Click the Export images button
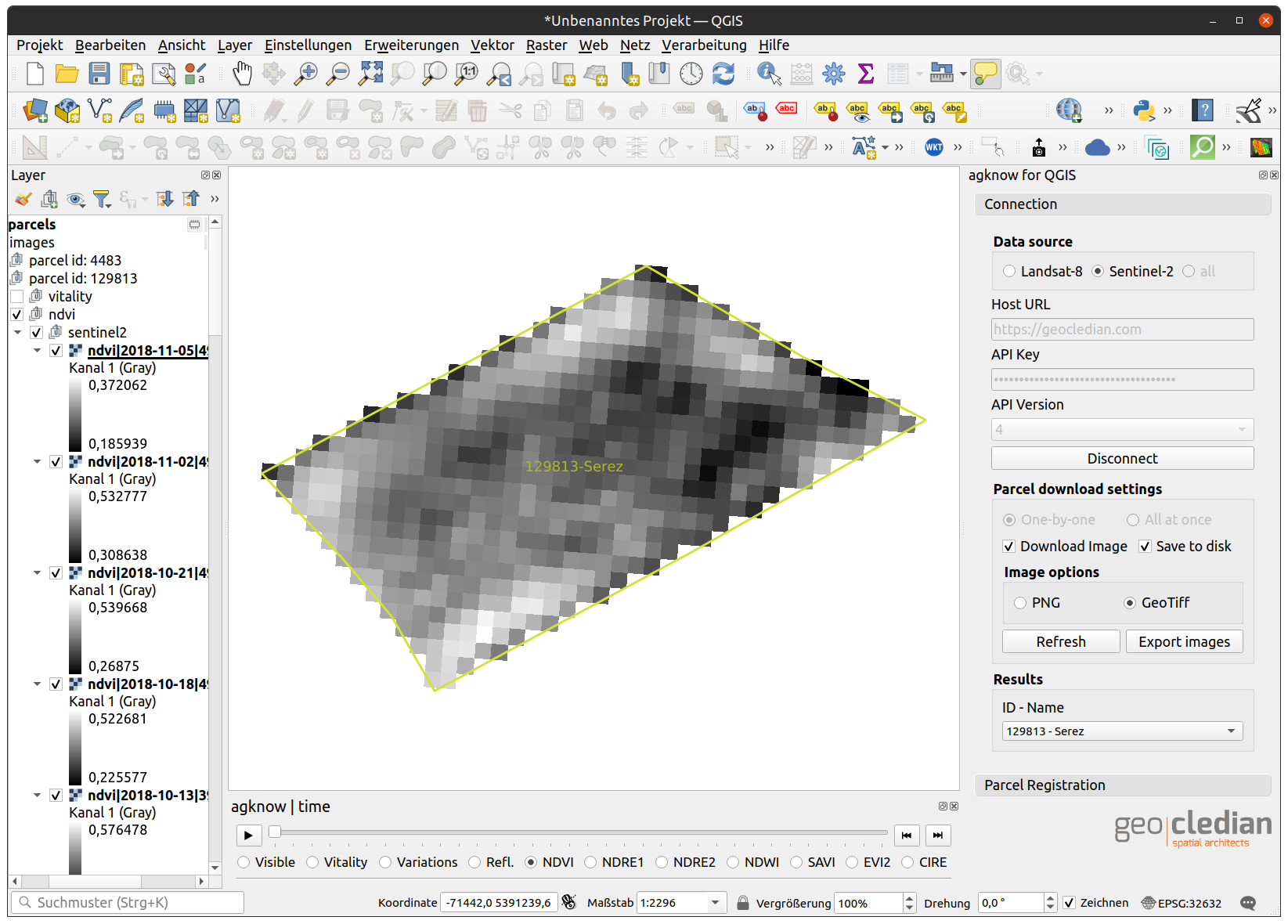1288x924 pixels. (x=1184, y=642)
